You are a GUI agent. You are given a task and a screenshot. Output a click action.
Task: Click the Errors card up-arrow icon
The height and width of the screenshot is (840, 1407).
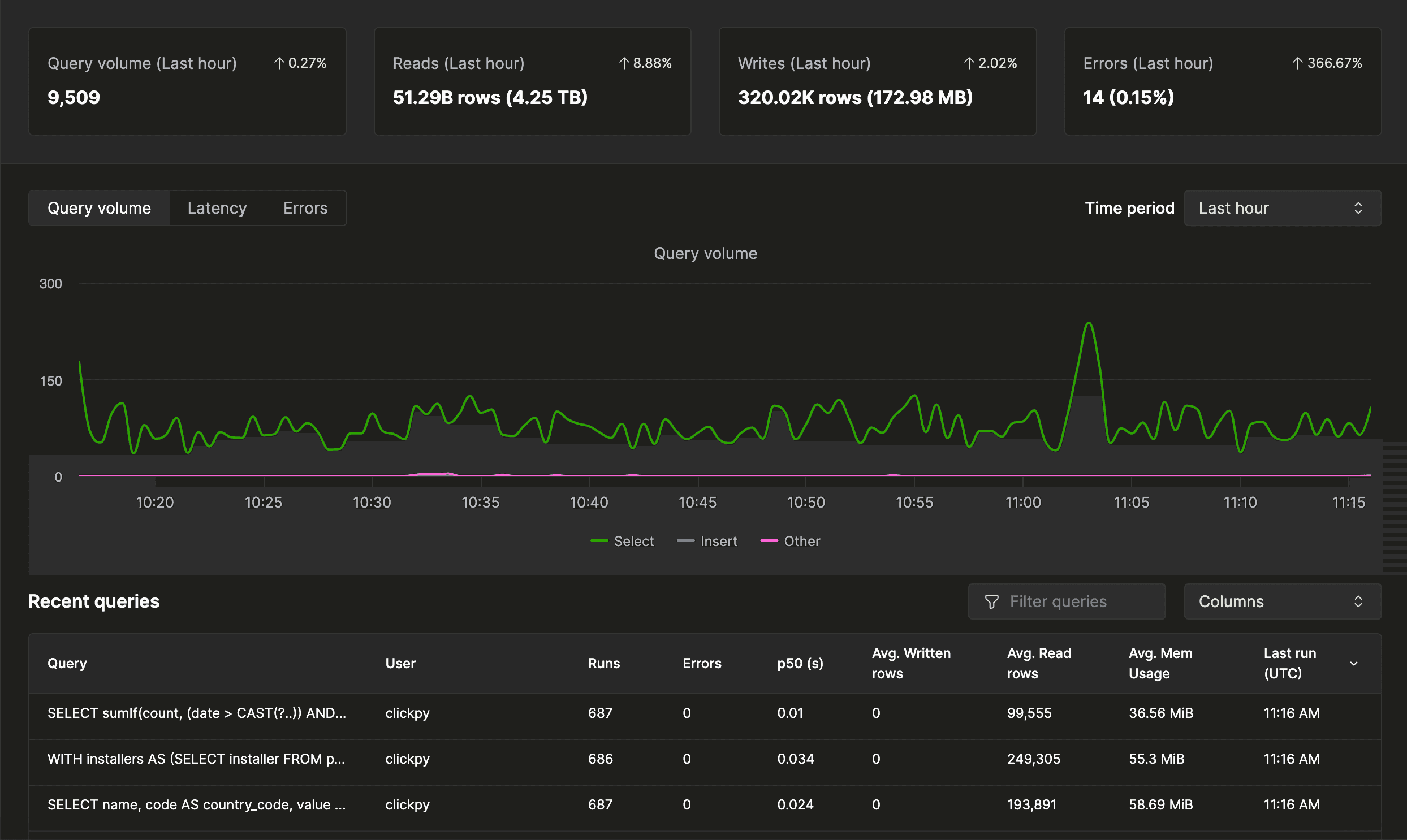1298,63
